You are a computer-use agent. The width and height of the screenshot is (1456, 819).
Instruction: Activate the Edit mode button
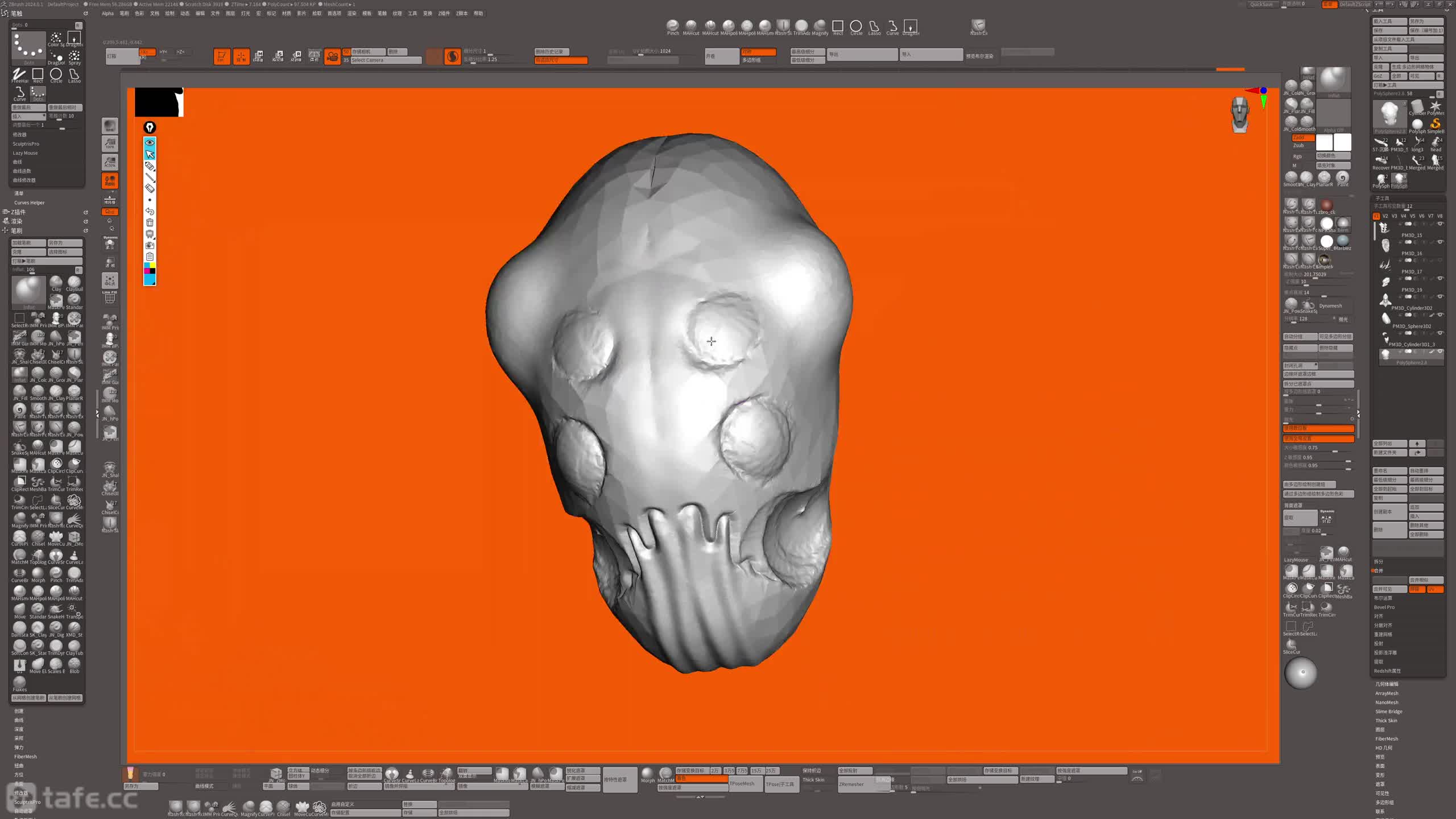point(222,56)
